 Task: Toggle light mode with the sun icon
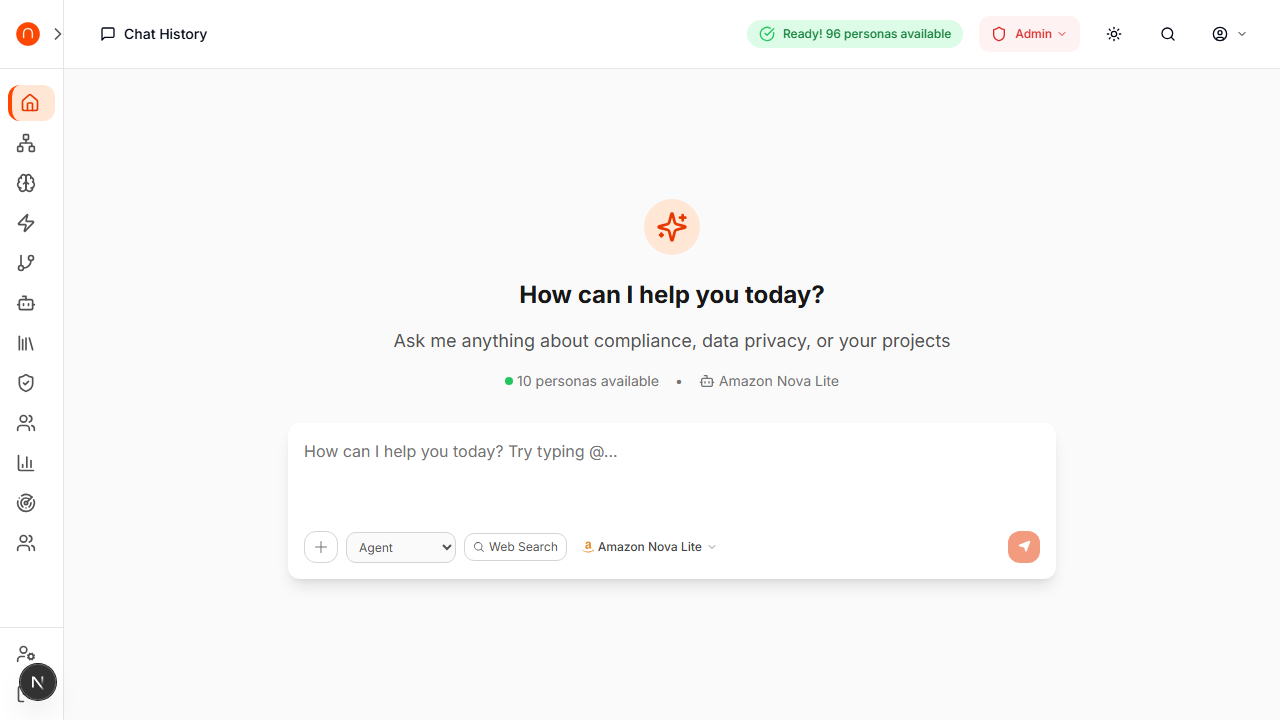tap(1114, 33)
